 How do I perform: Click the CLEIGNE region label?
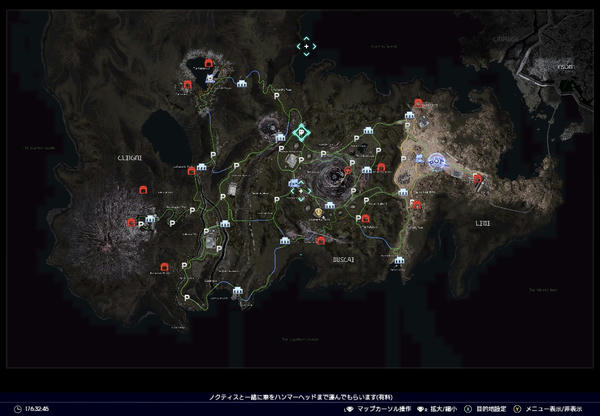(130, 158)
